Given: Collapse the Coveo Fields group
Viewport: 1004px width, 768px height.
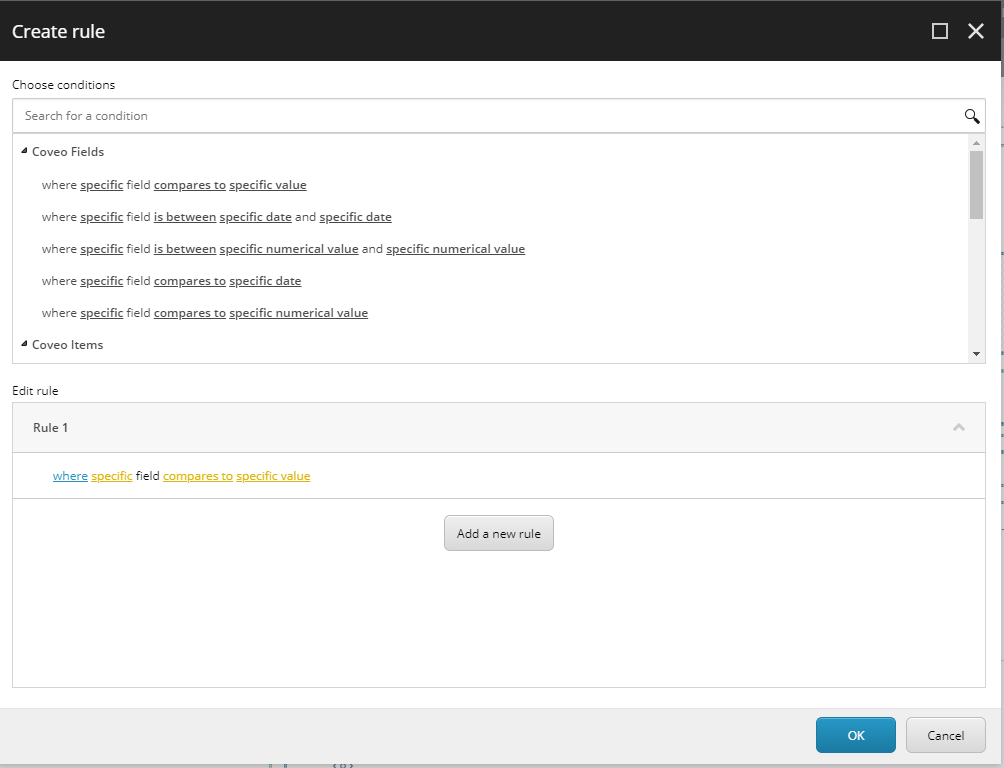Looking at the screenshot, I should [x=24, y=151].
